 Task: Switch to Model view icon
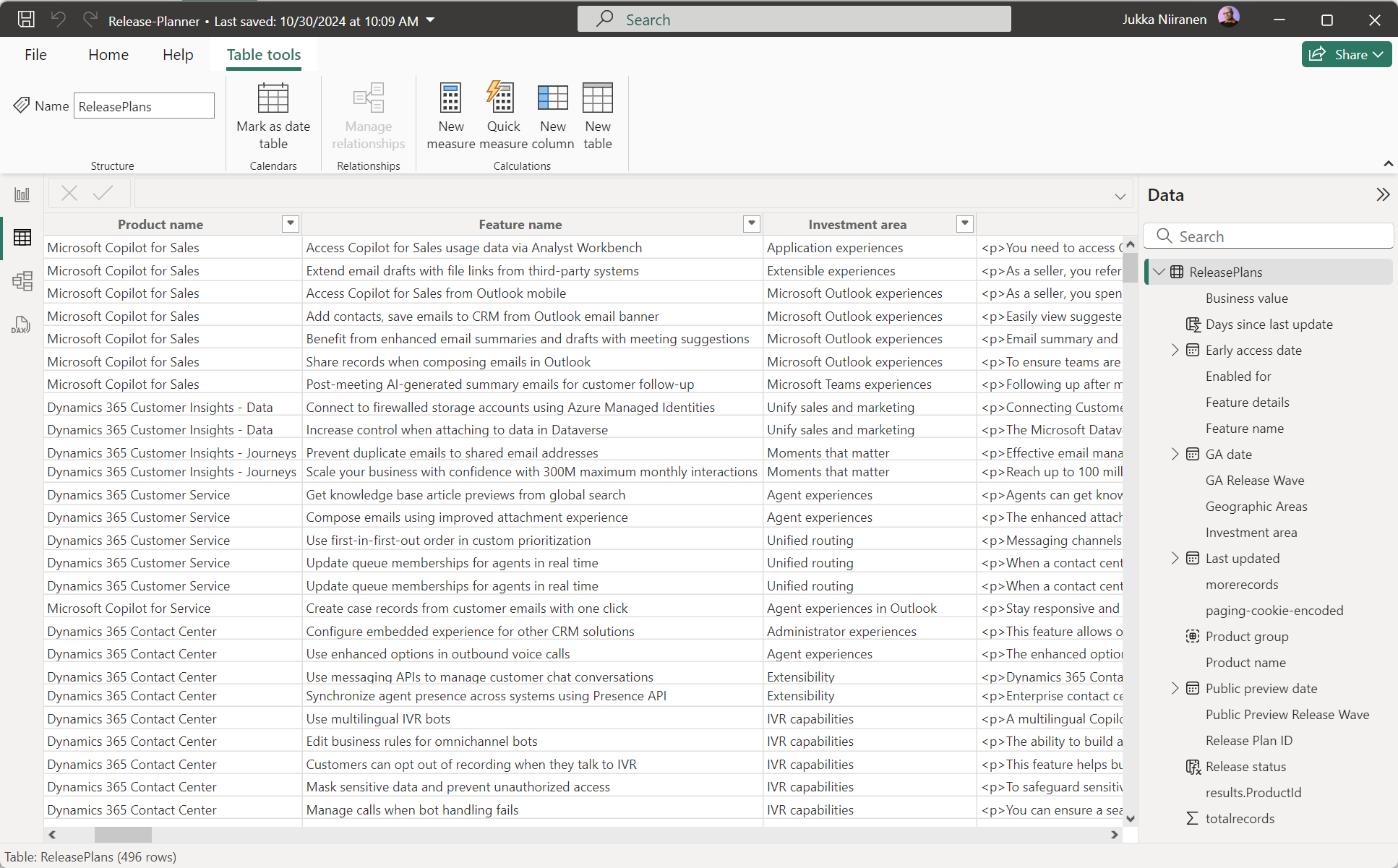pyautogui.click(x=22, y=280)
